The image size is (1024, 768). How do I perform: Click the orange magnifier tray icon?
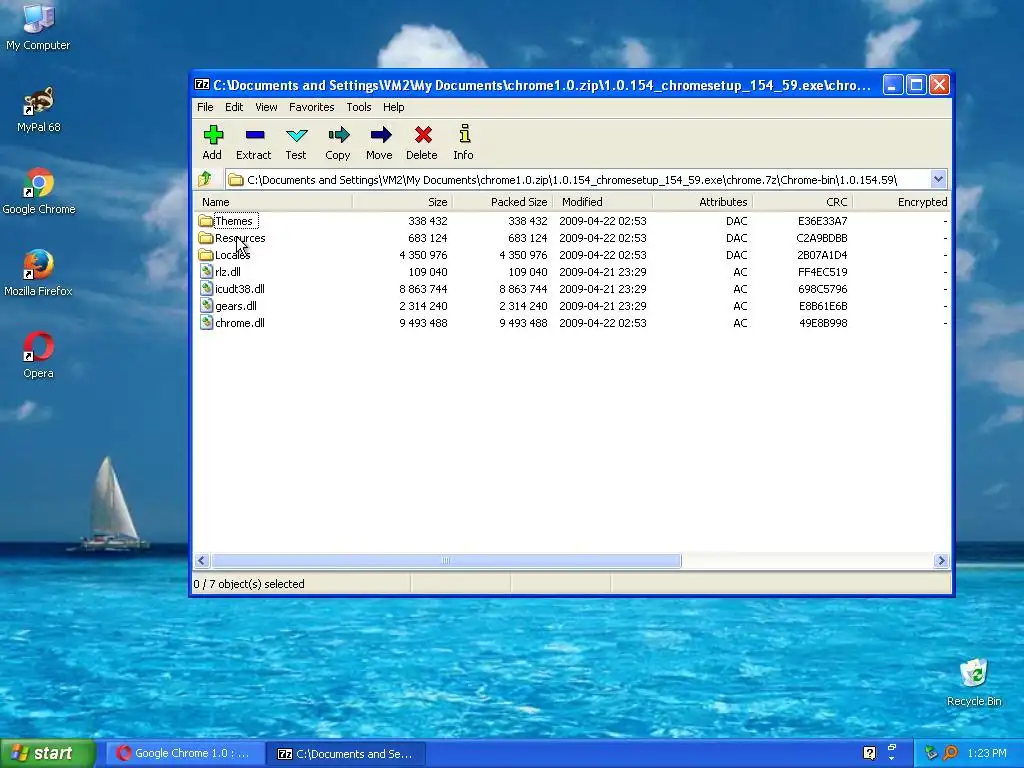point(951,753)
